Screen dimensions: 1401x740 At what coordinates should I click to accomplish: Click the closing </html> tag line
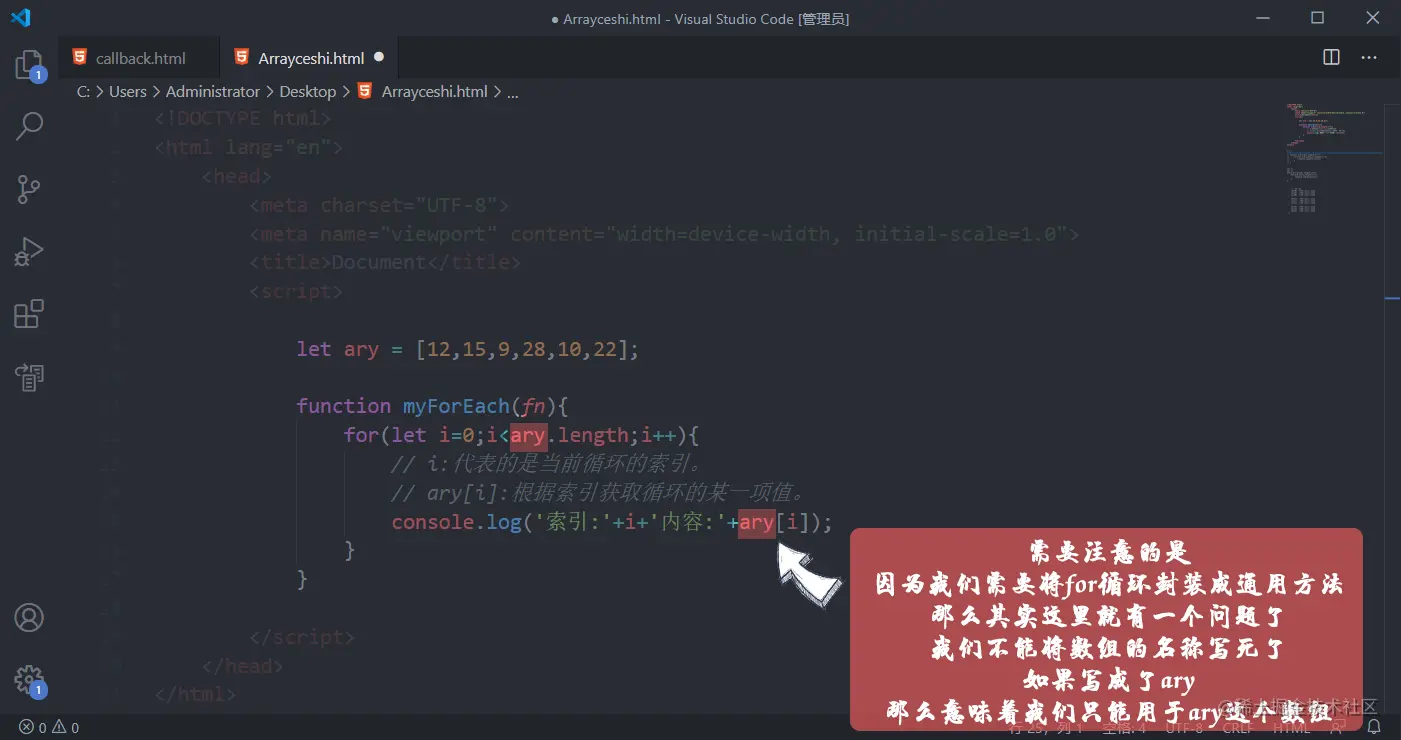196,694
